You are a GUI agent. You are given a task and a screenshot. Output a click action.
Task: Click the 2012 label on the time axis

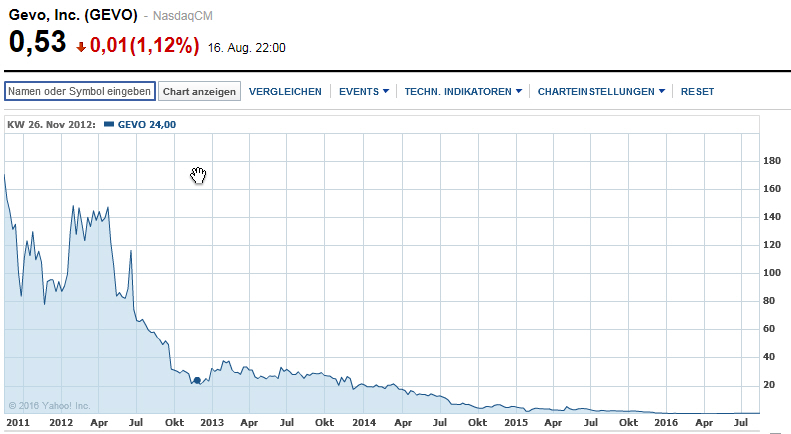click(61, 423)
